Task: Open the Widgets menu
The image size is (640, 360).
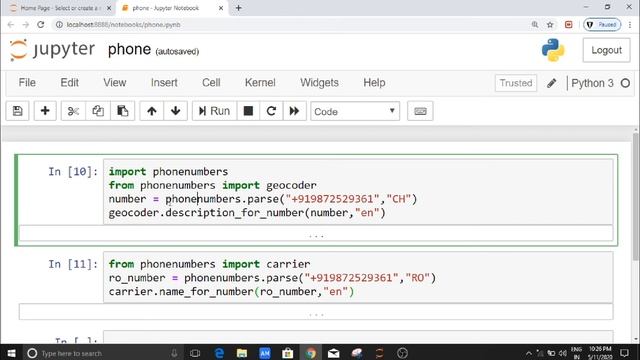Action: click(x=319, y=83)
